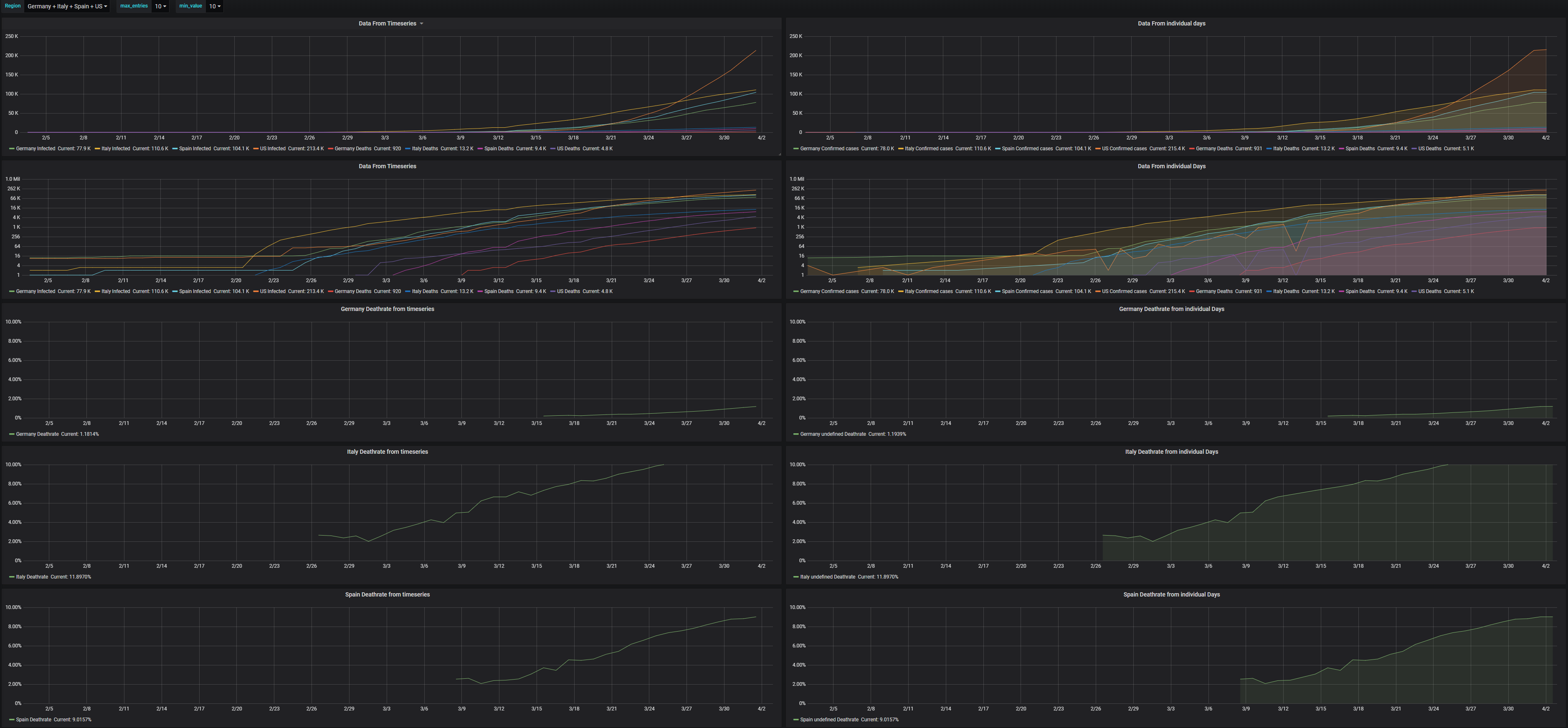Viewport: 1568px width, 728px height.
Task: Open color swatch beside Germany undefined Deathrate legend
Action: tap(795, 434)
